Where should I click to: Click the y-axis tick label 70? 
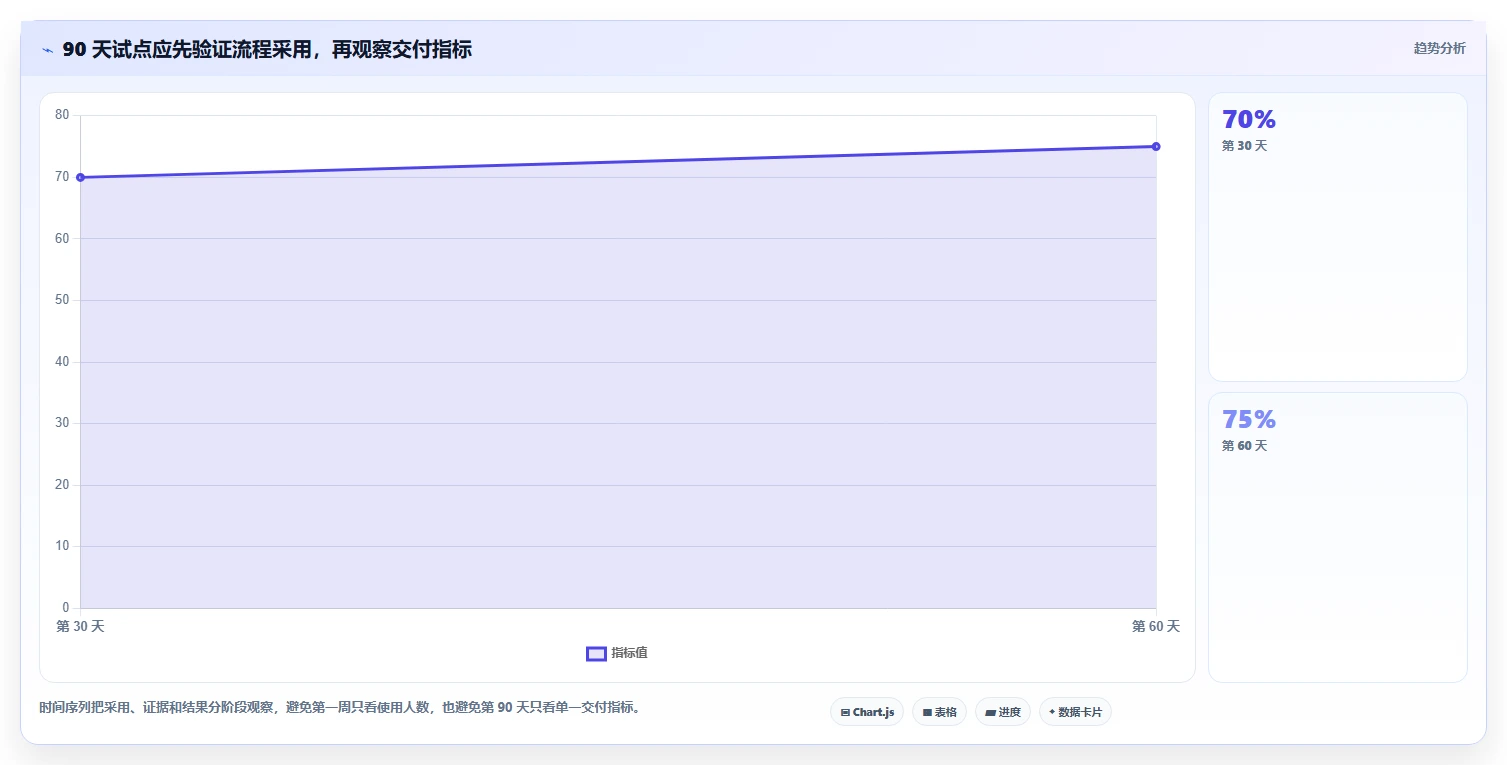[x=62, y=177]
